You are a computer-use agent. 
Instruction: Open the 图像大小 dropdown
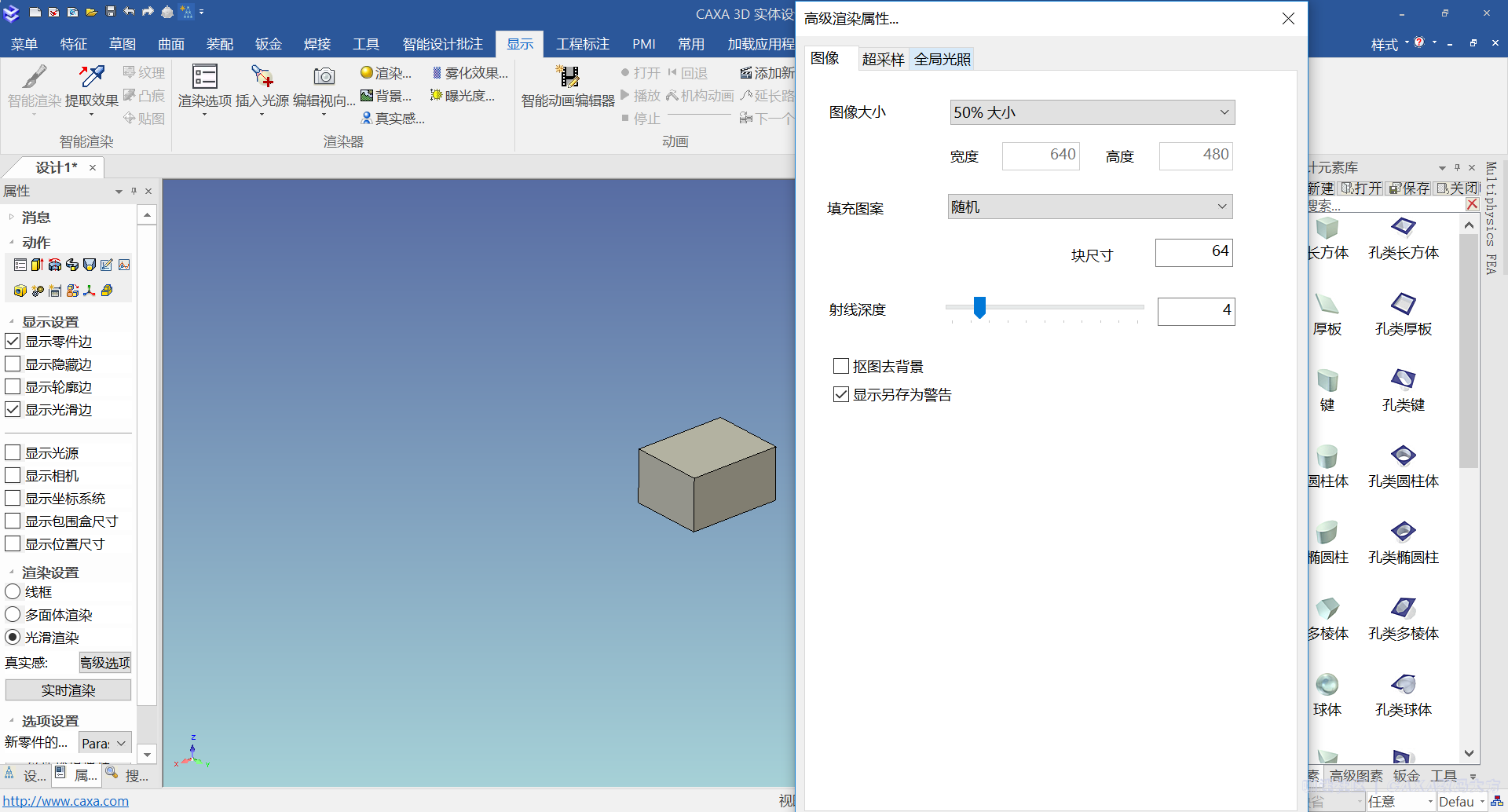pyautogui.click(x=1092, y=112)
